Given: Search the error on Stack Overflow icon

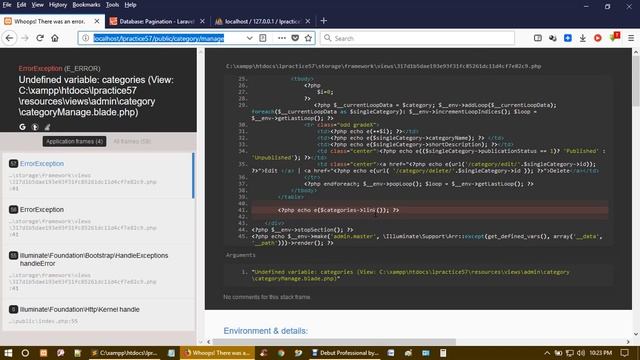Looking at the screenshot, I should (47, 127).
